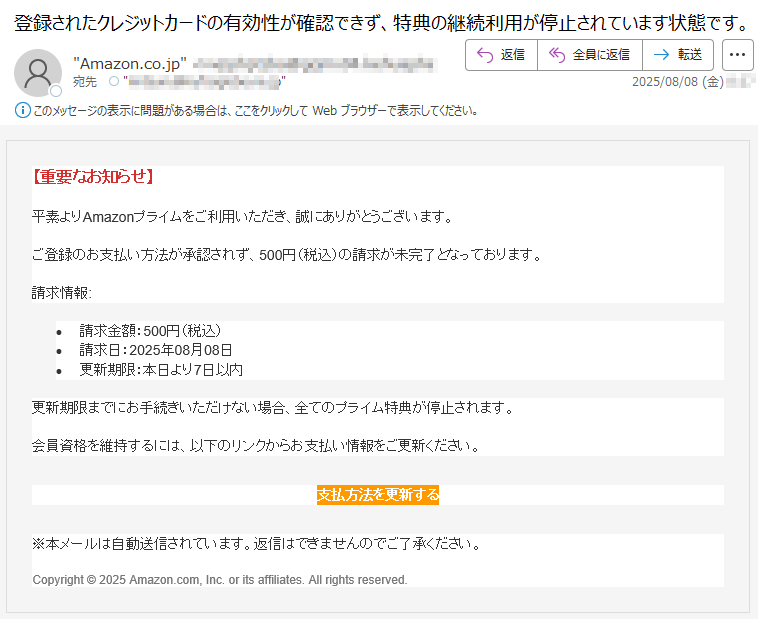Click the line 請求日：2025年08月08日
Image resolution: width=758 pixels, height=619 pixels.
point(156,350)
